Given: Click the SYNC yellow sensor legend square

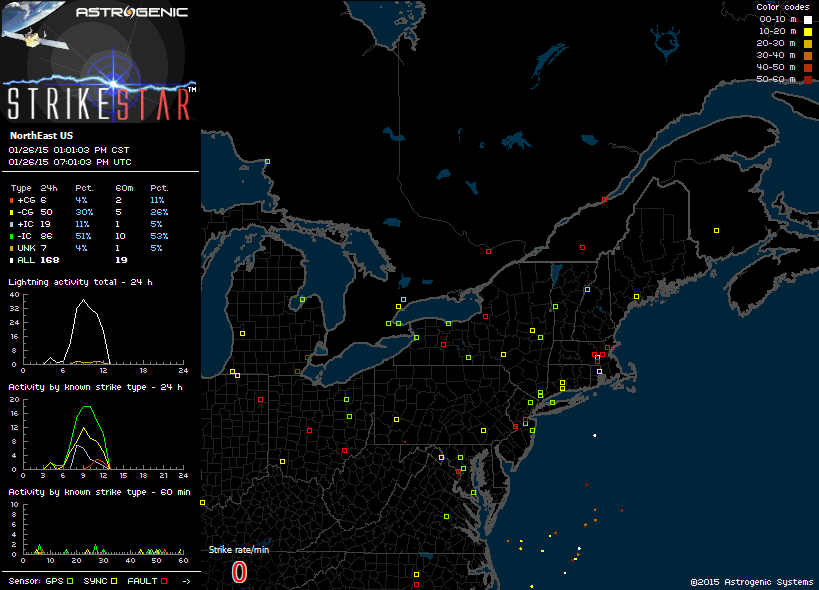Looking at the screenshot, I should point(114,581).
